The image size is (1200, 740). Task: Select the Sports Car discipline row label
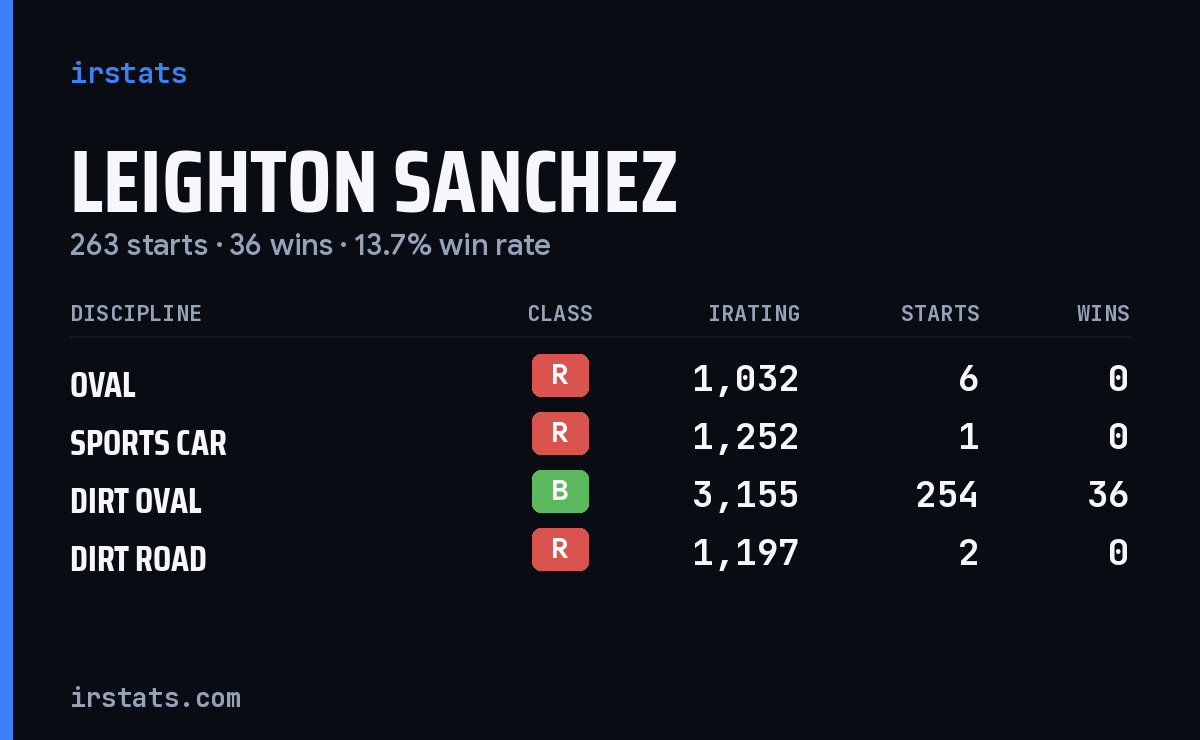(x=148, y=443)
